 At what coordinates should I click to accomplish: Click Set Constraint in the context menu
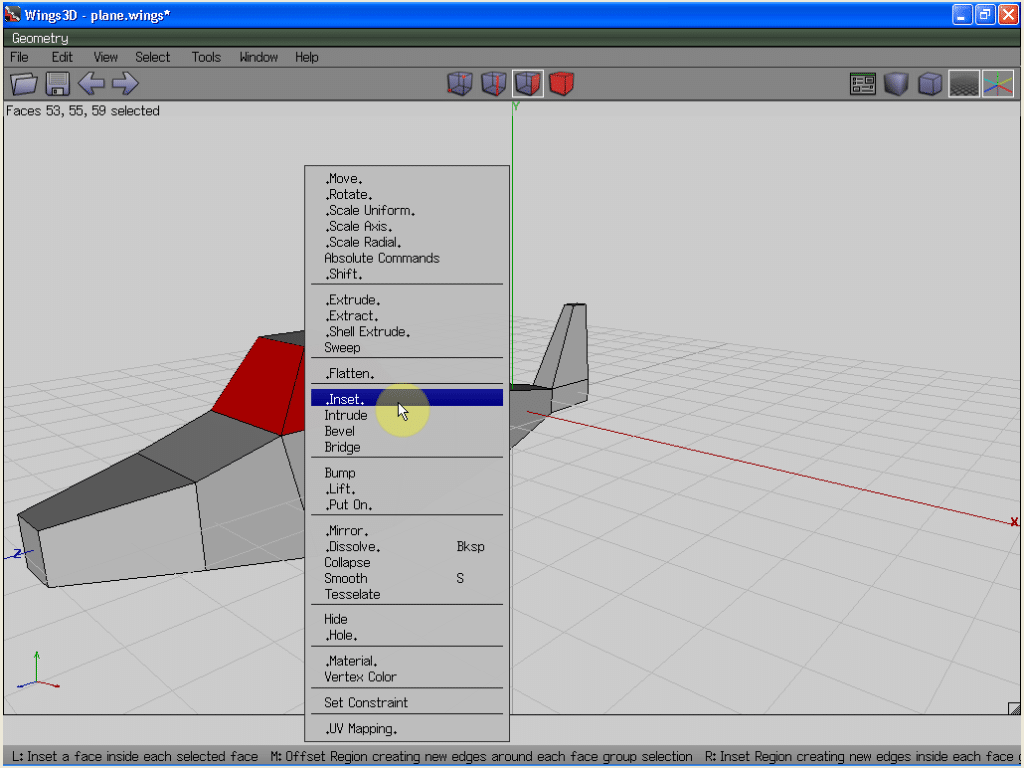tap(366, 703)
